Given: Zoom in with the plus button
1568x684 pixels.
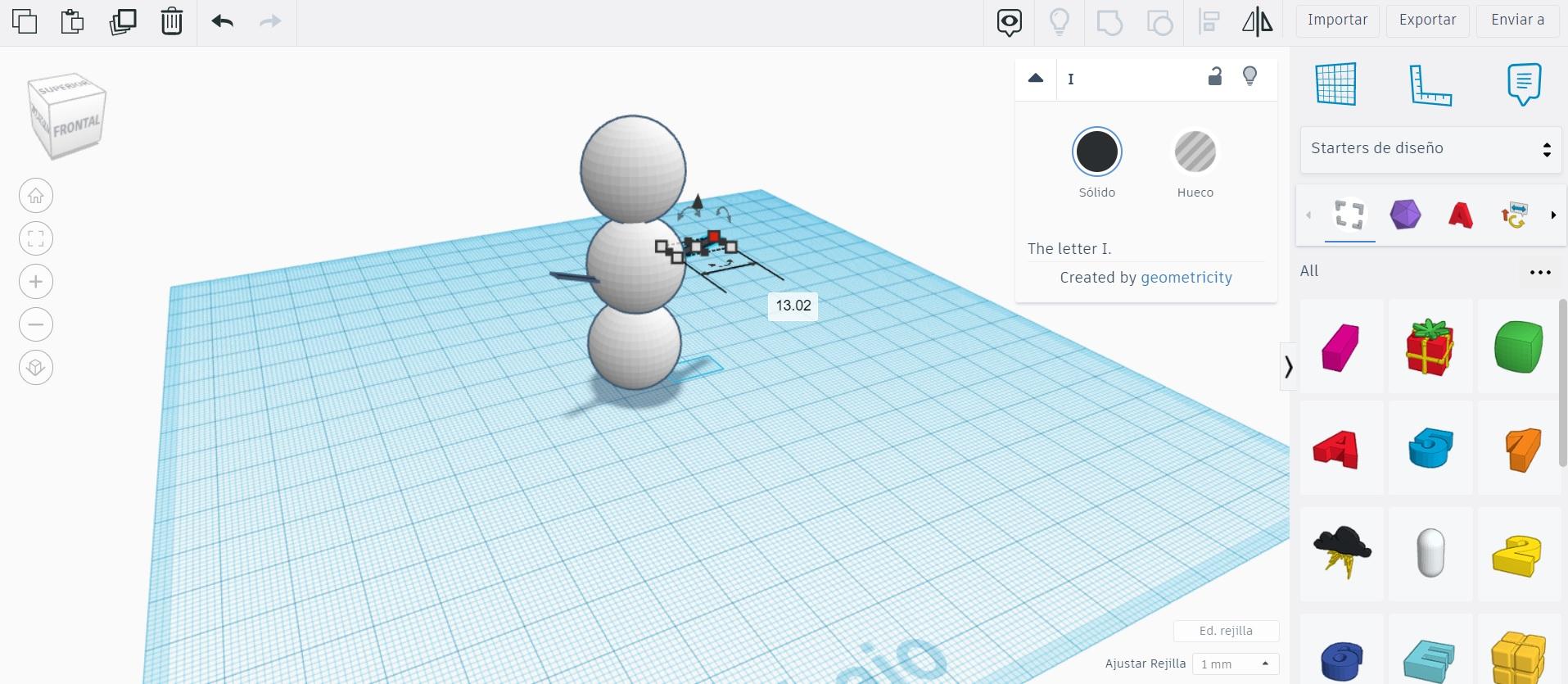Looking at the screenshot, I should click(x=36, y=282).
